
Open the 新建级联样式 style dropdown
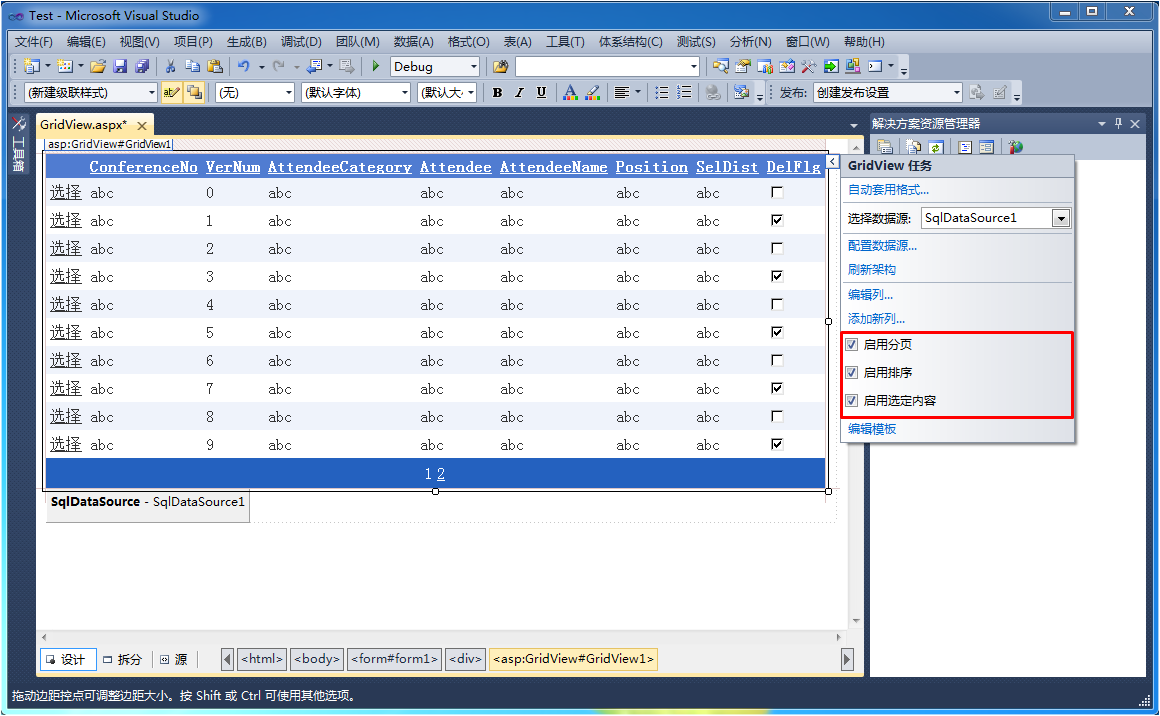152,92
